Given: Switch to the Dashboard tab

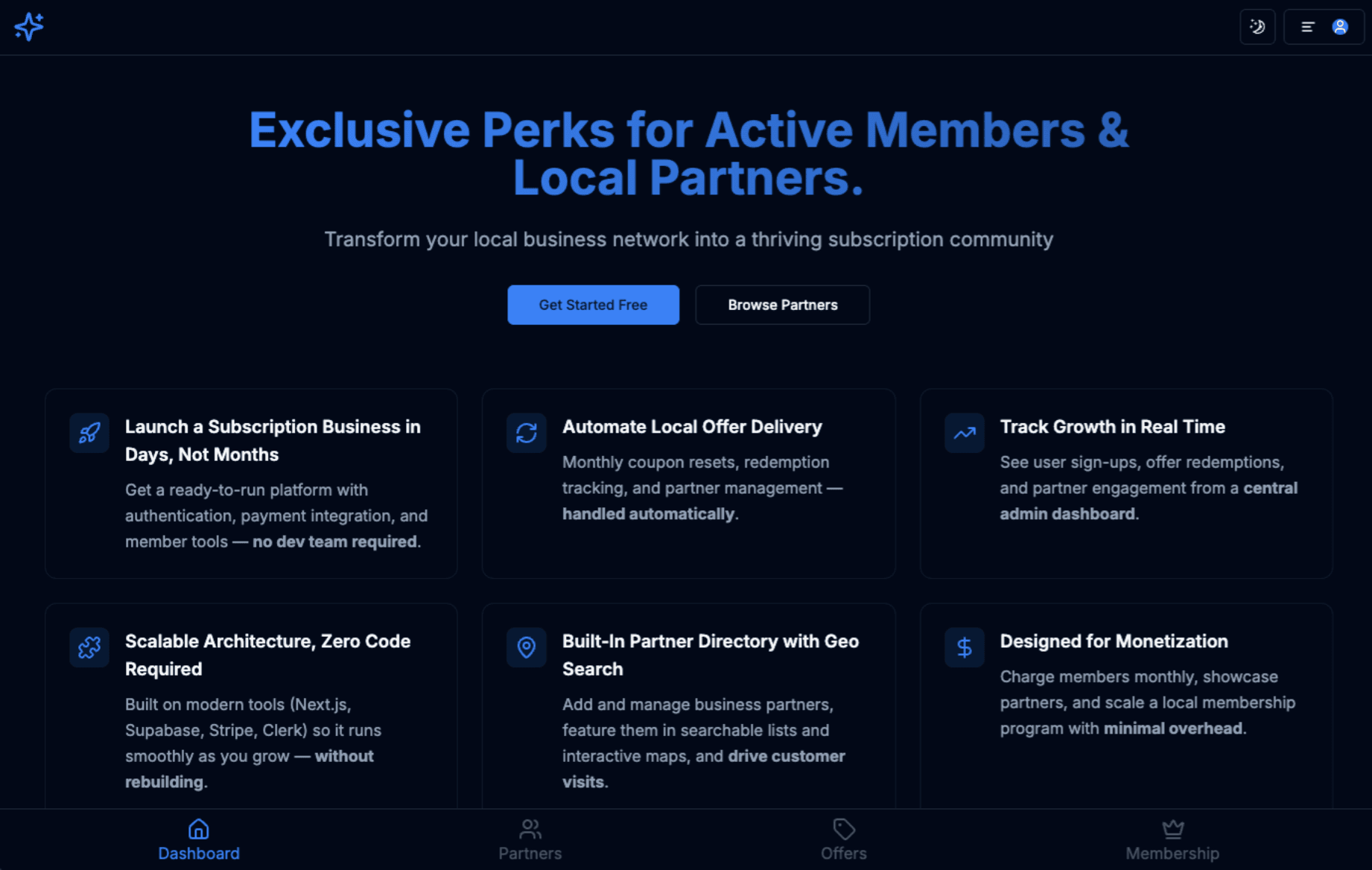Looking at the screenshot, I should coord(198,840).
